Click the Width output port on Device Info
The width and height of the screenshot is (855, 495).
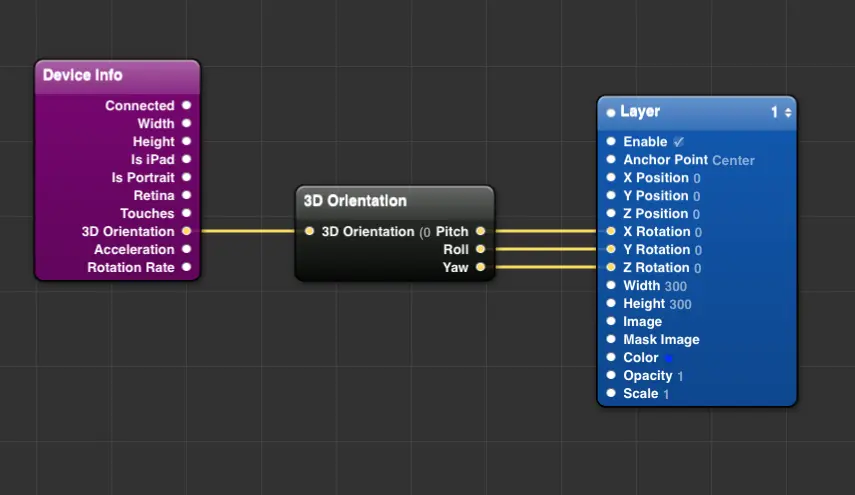[x=186, y=123]
